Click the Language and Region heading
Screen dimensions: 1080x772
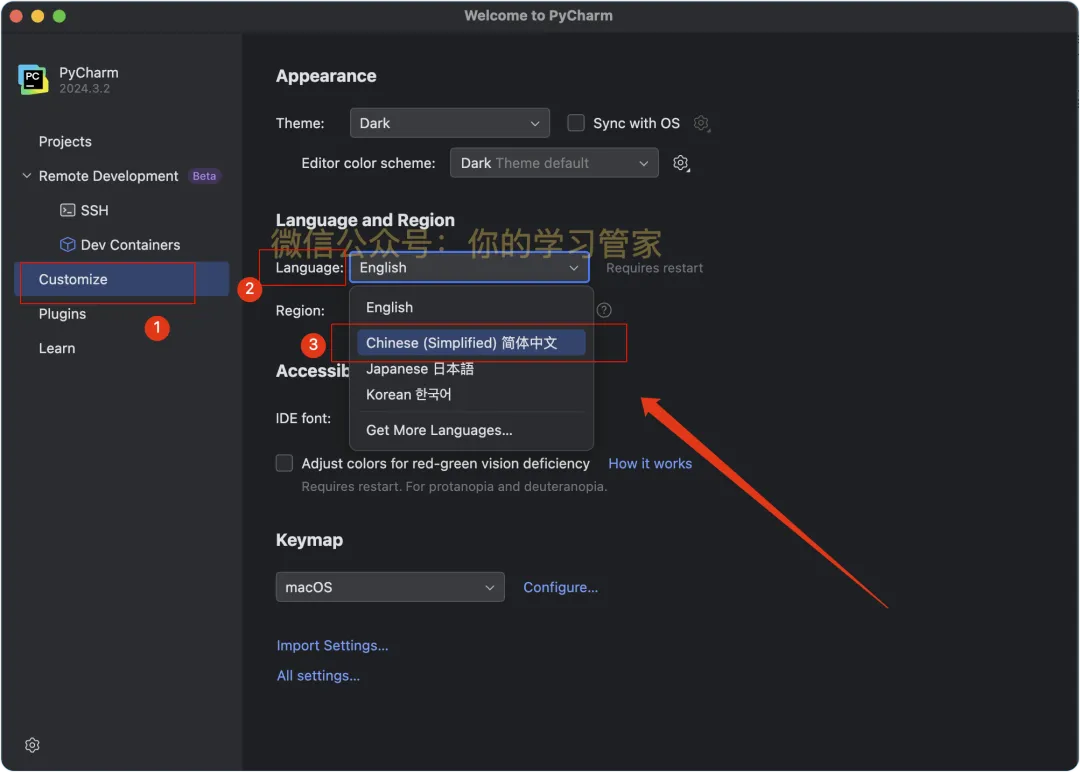coord(365,220)
